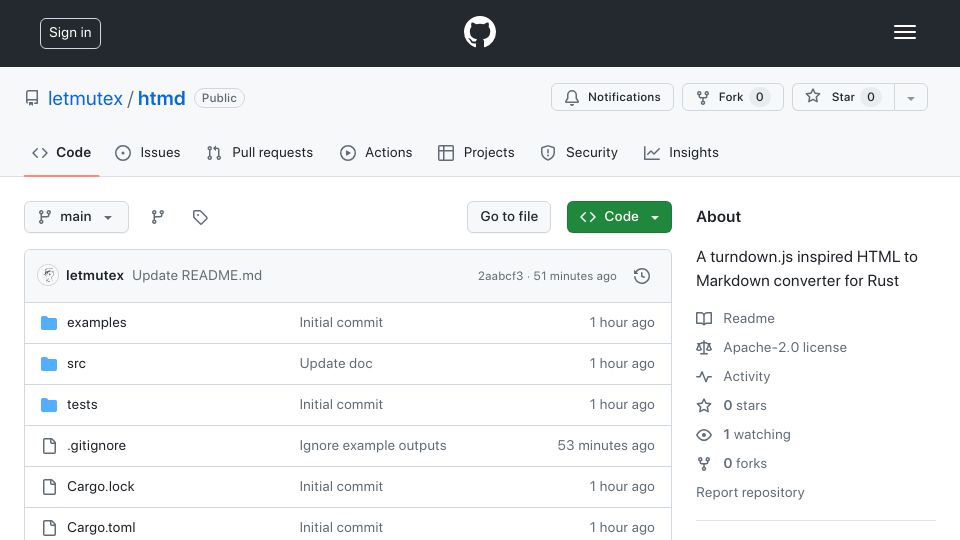
Task: Open Initial commit message for tests row
Action: [341, 405]
